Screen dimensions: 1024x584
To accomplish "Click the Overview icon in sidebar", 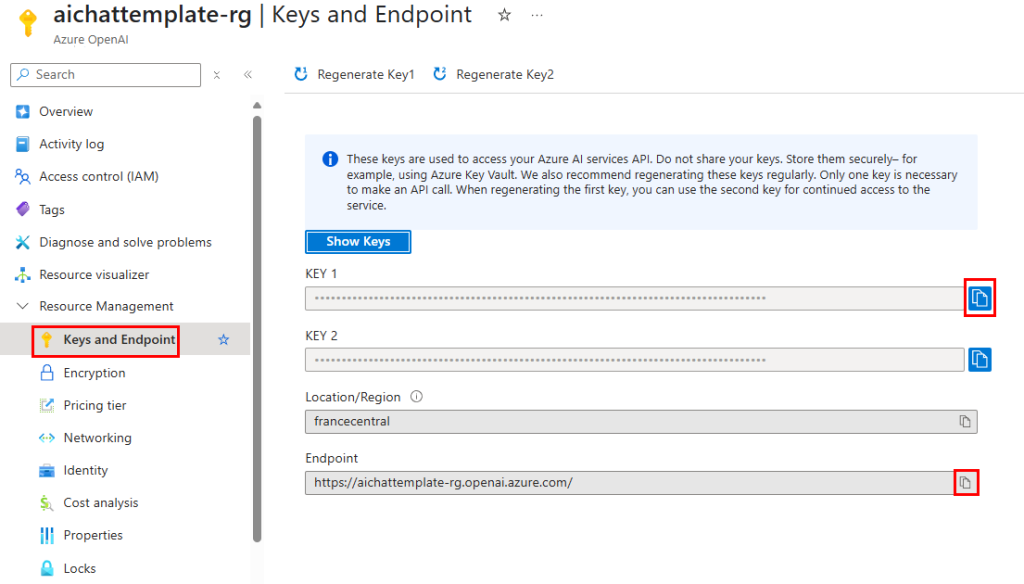I will click(x=23, y=112).
